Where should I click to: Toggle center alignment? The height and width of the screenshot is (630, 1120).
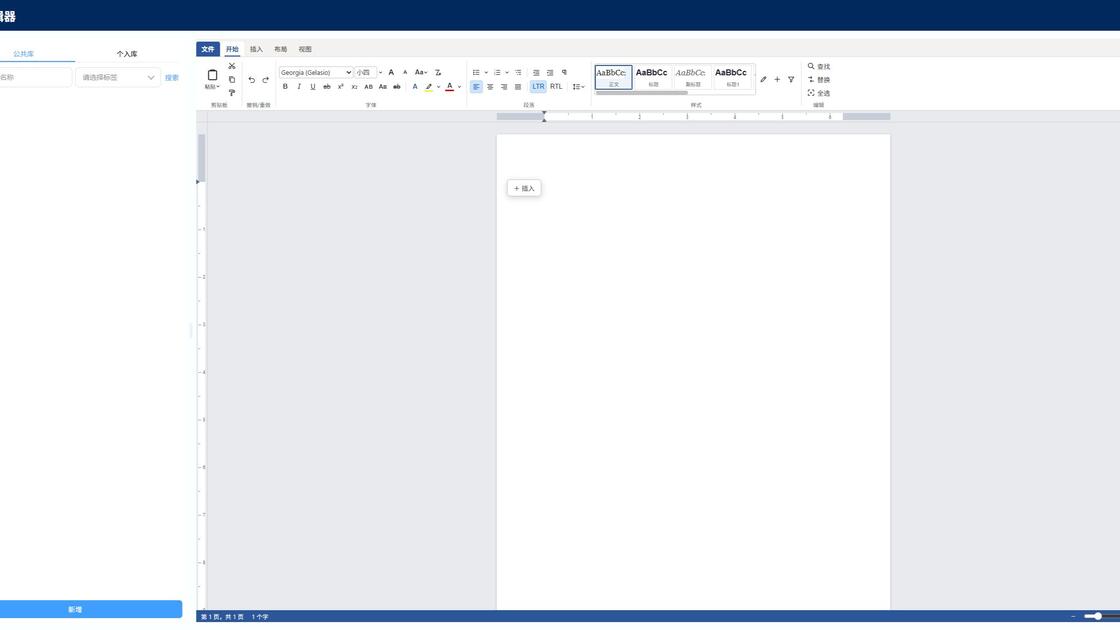coord(490,86)
